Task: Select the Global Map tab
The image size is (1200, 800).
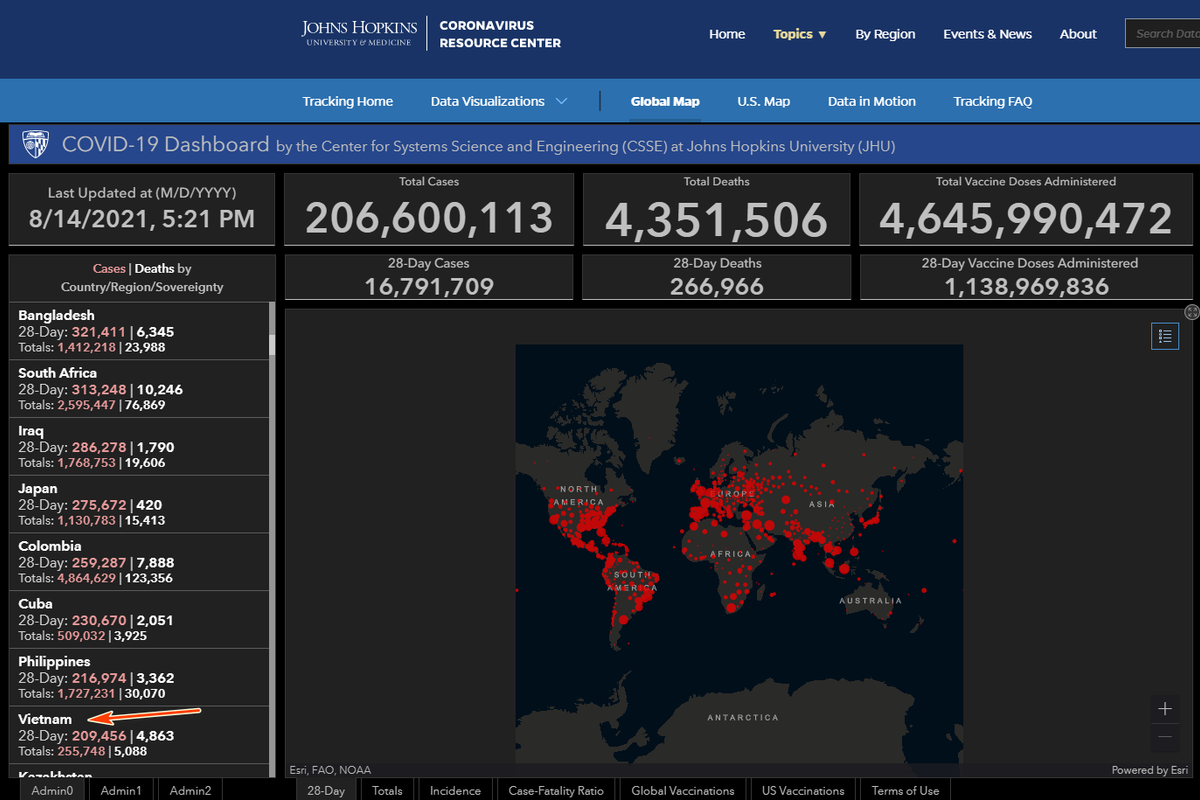Action: [665, 101]
